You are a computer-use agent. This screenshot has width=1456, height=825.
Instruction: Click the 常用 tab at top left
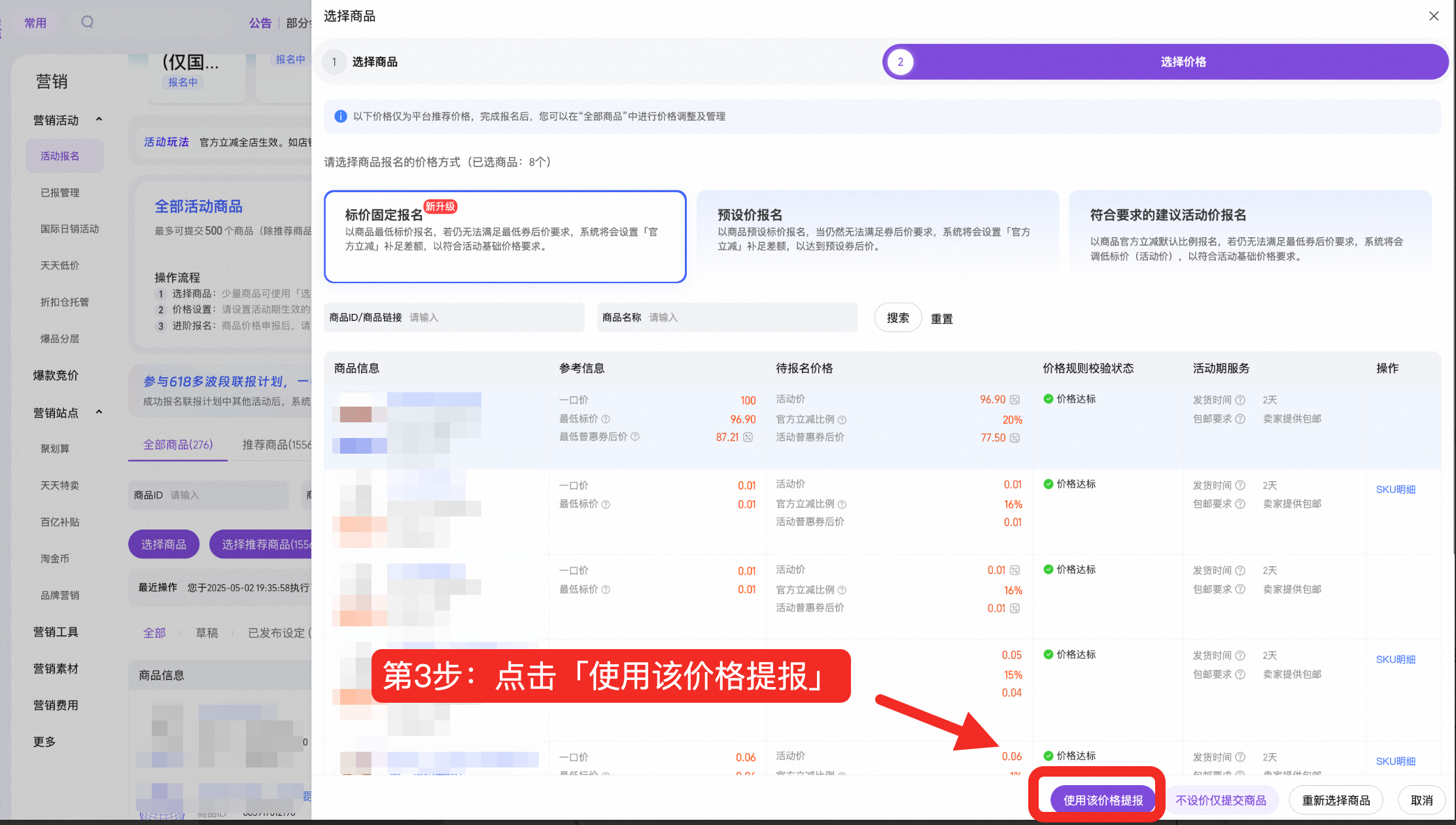[35, 23]
